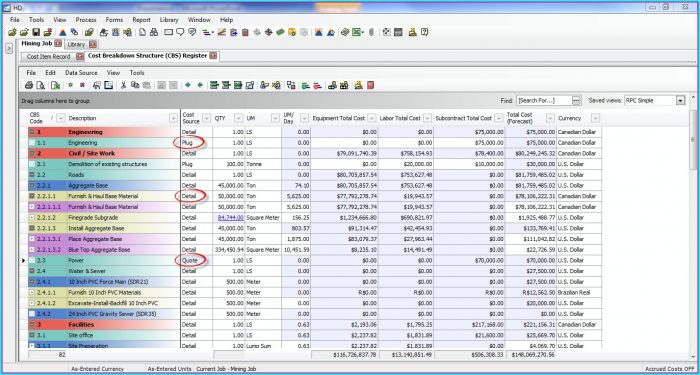
Task: Click the 2.3 Power row description
Action: [x=76, y=261]
